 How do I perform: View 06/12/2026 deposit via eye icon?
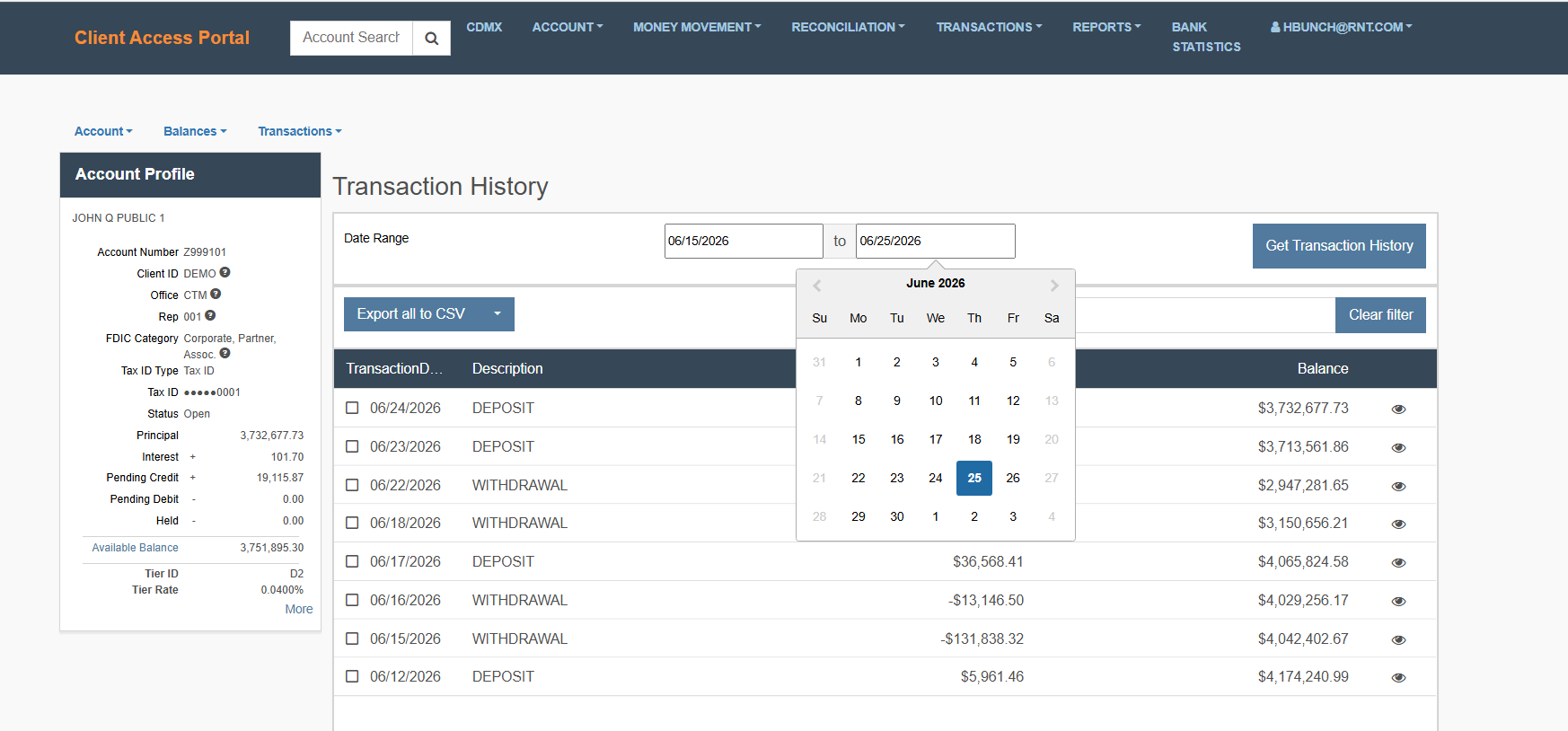pos(1398,677)
